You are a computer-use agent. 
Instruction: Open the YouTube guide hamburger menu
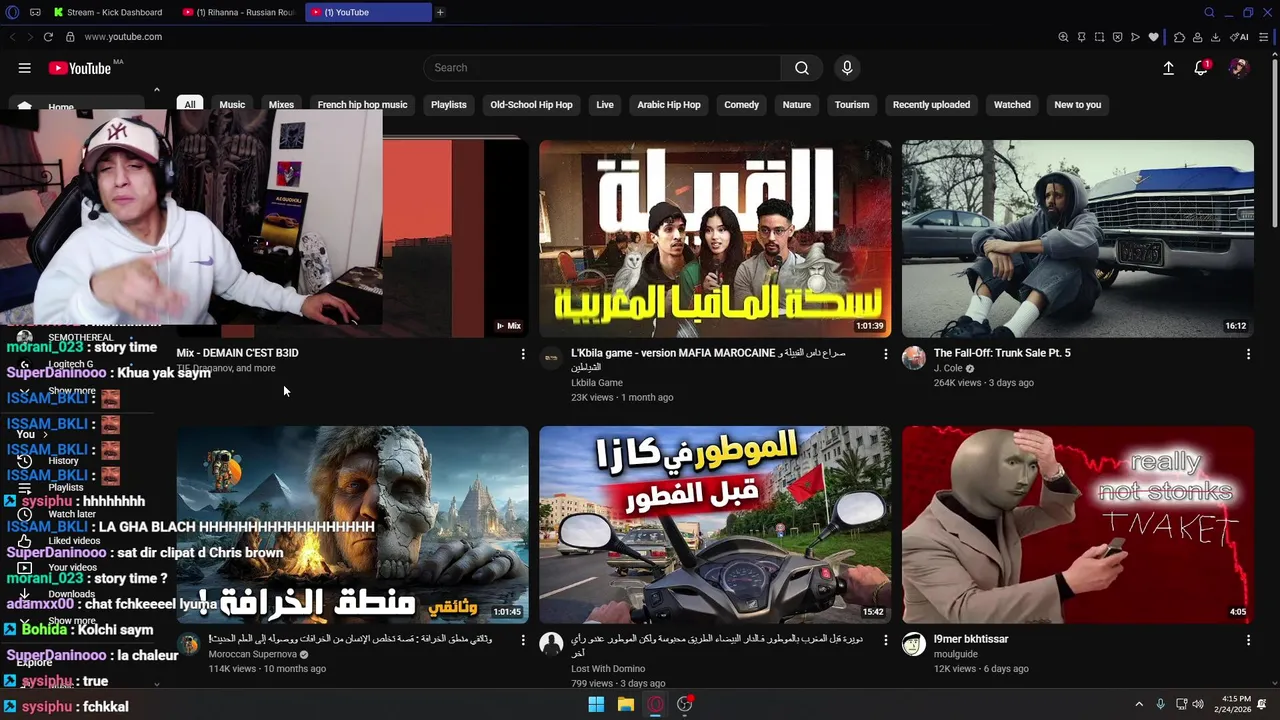click(24, 68)
